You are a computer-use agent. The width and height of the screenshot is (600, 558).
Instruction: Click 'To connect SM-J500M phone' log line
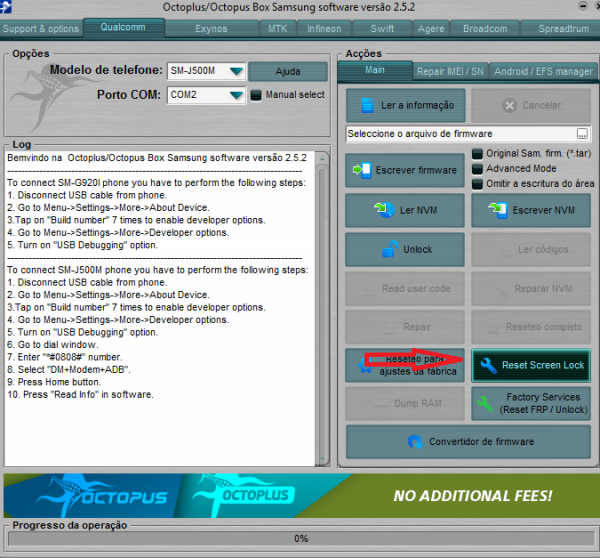(x=158, y=270)
